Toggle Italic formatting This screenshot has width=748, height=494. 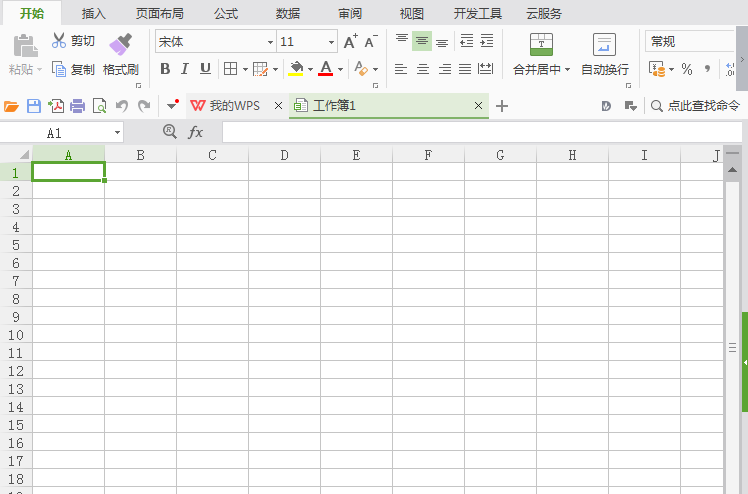pyautogui.click(x=185, y=69)
